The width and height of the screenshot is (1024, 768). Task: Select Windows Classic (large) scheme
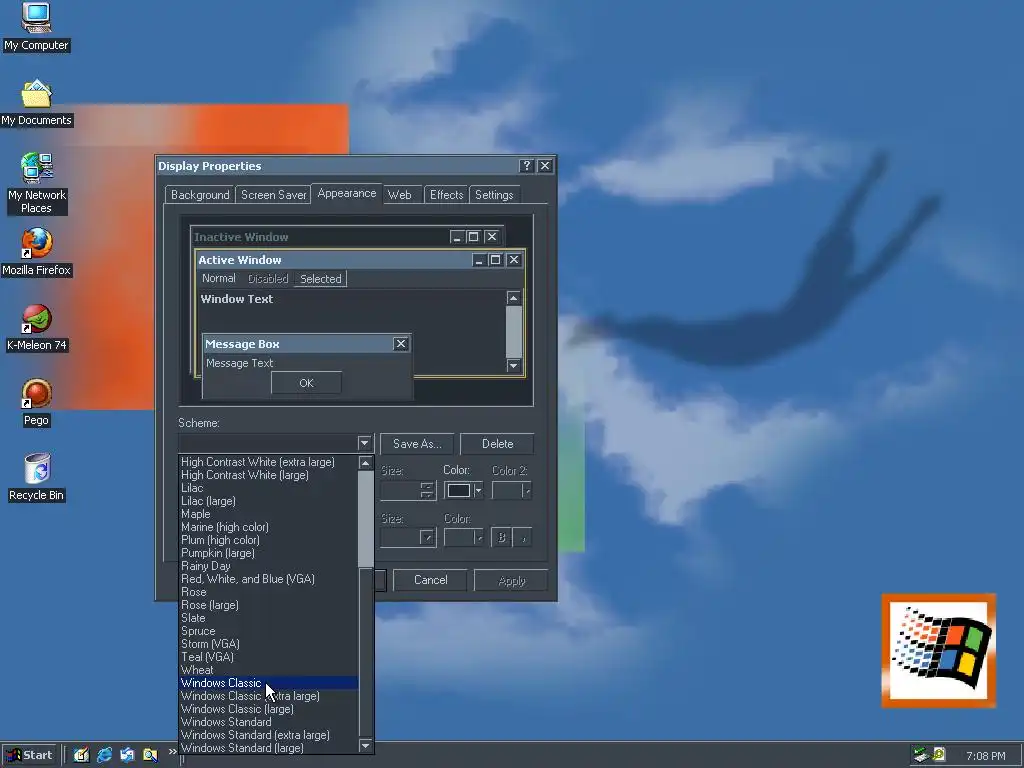[268, 709]
